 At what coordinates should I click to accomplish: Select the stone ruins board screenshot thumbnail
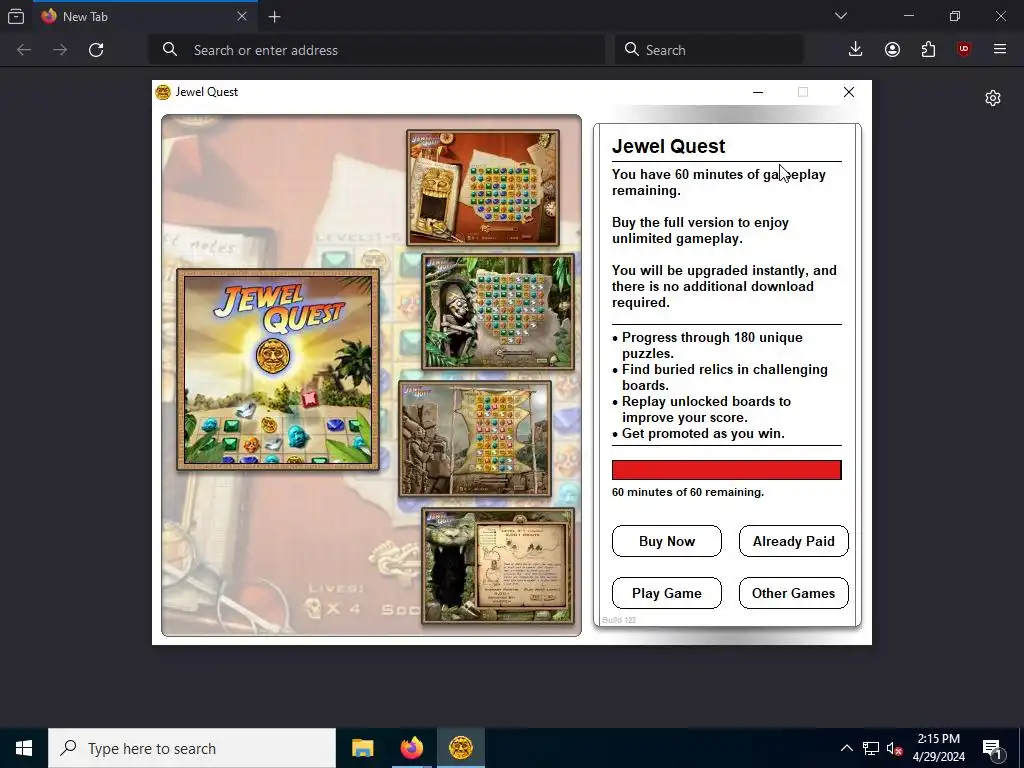click(475, 438)
